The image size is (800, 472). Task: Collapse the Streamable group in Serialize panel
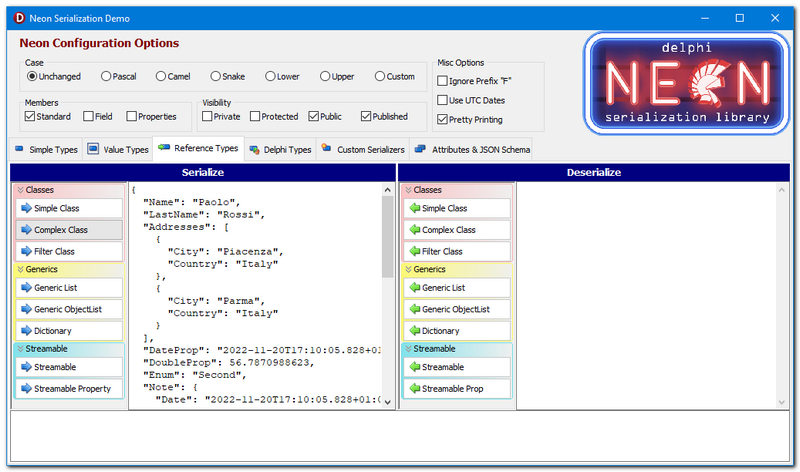[20, 349]
